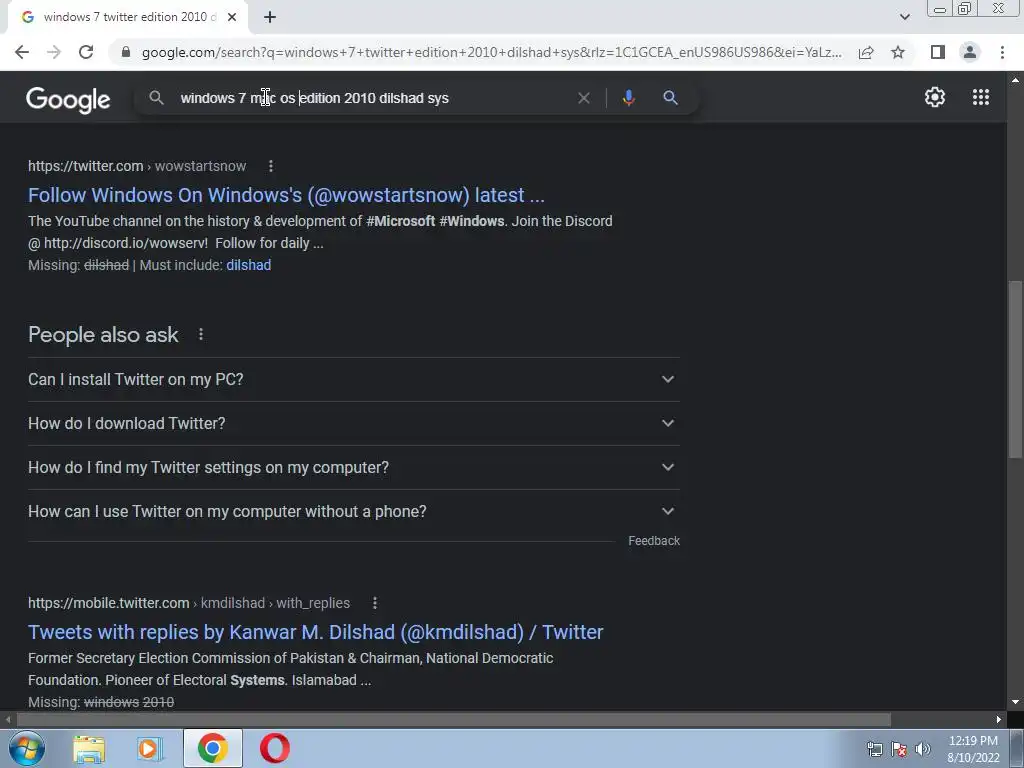Image resolution: width=1024 pixels, height=768 pixels.
Task: Bookmark this tab with the star
Action: pyautogui.click(x=898, y=52)
